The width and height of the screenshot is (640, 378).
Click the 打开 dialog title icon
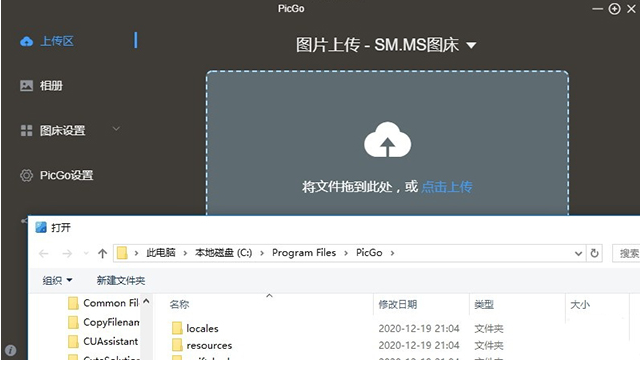(x=41, y=227)
